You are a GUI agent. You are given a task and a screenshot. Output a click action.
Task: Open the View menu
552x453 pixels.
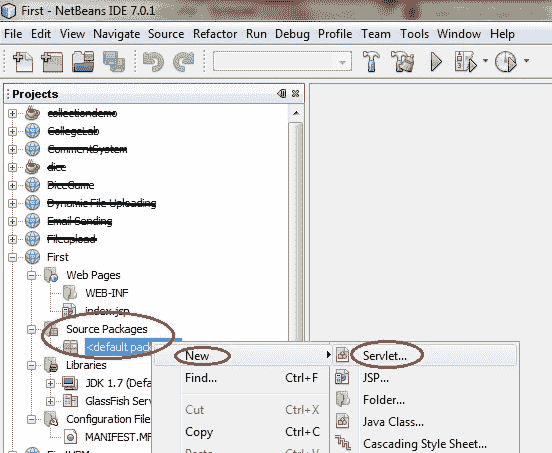(72, 34)
